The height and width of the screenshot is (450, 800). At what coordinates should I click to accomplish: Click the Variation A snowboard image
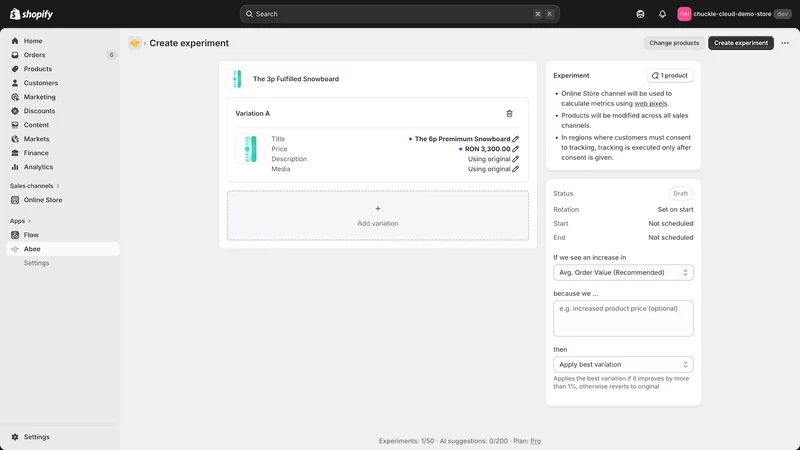pos(250,149)
